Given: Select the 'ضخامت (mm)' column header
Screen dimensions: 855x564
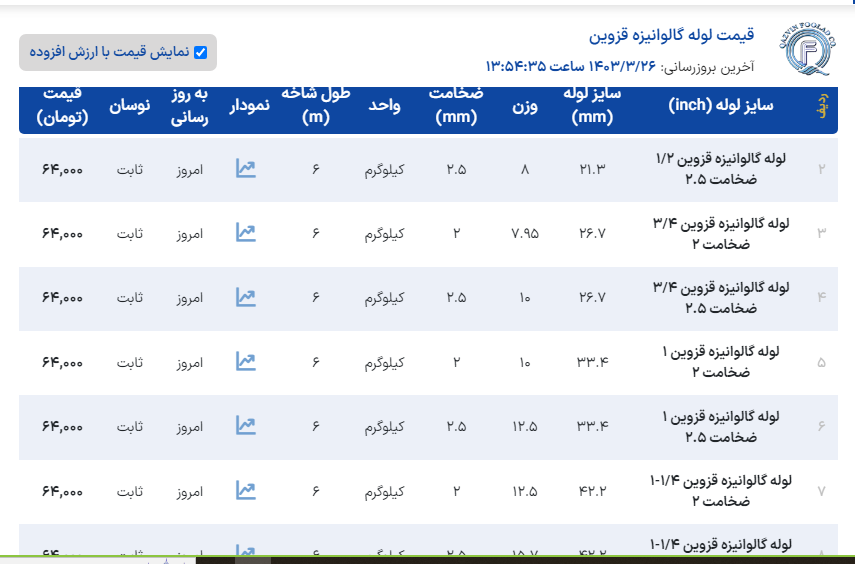Looking at the screenshot, I should tap(456, 106).
